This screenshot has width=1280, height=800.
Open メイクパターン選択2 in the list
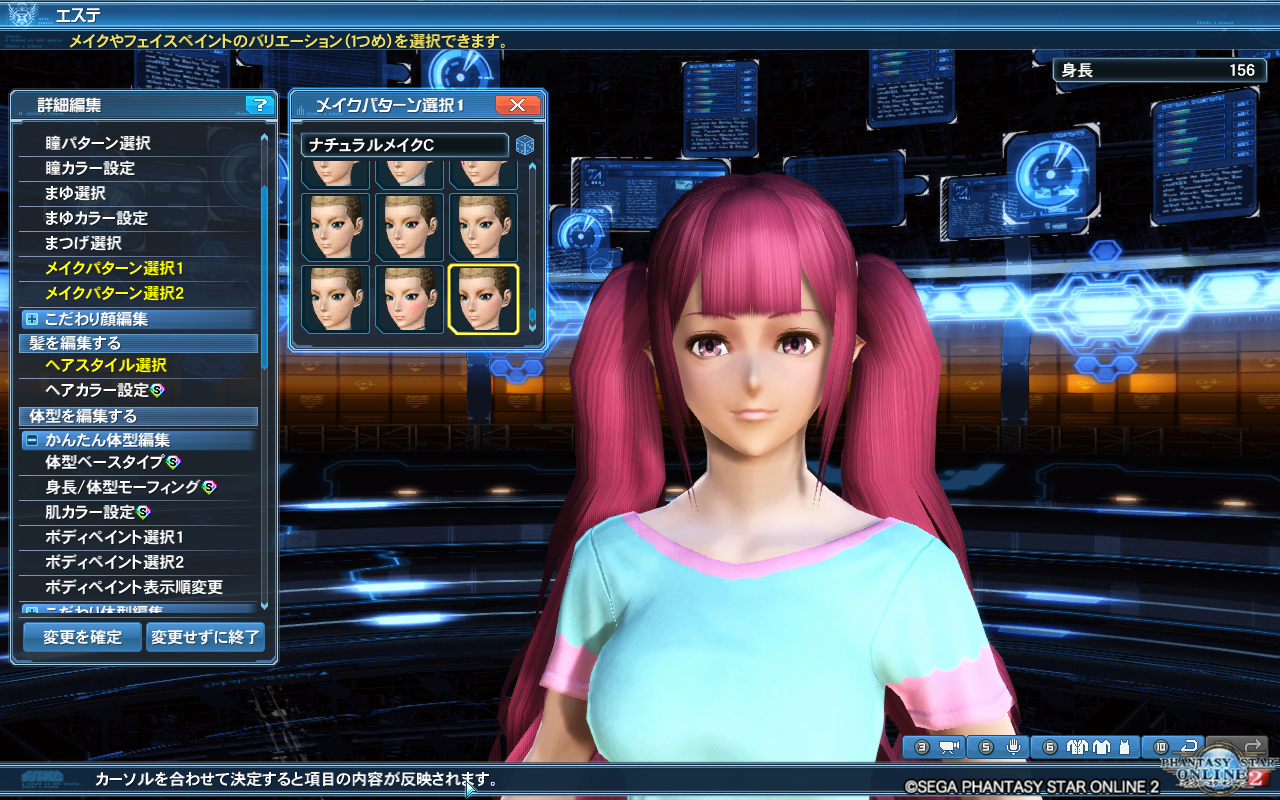point(138,293)
